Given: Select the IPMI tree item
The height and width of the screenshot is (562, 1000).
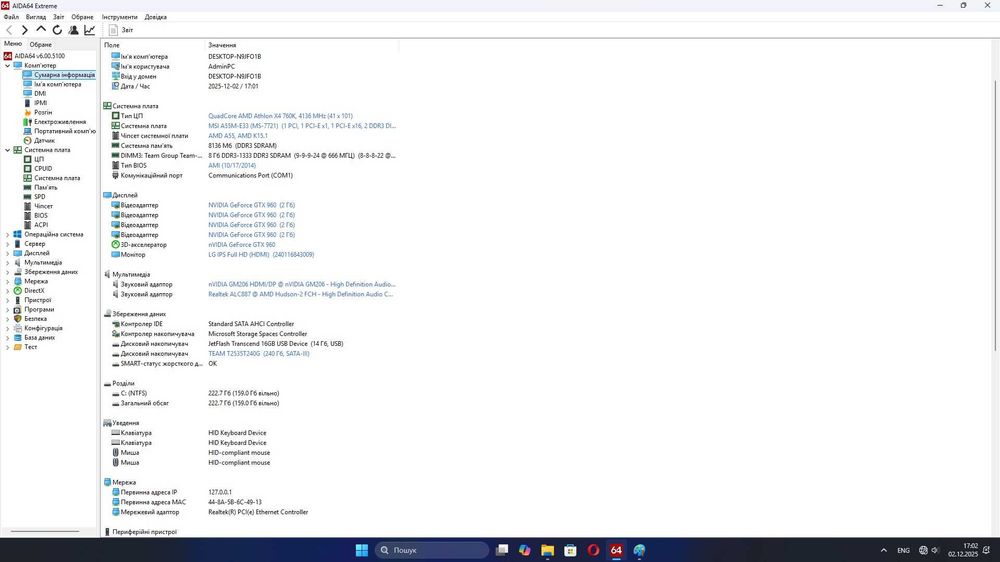Looking at the screenshot, I should (40, 103).
